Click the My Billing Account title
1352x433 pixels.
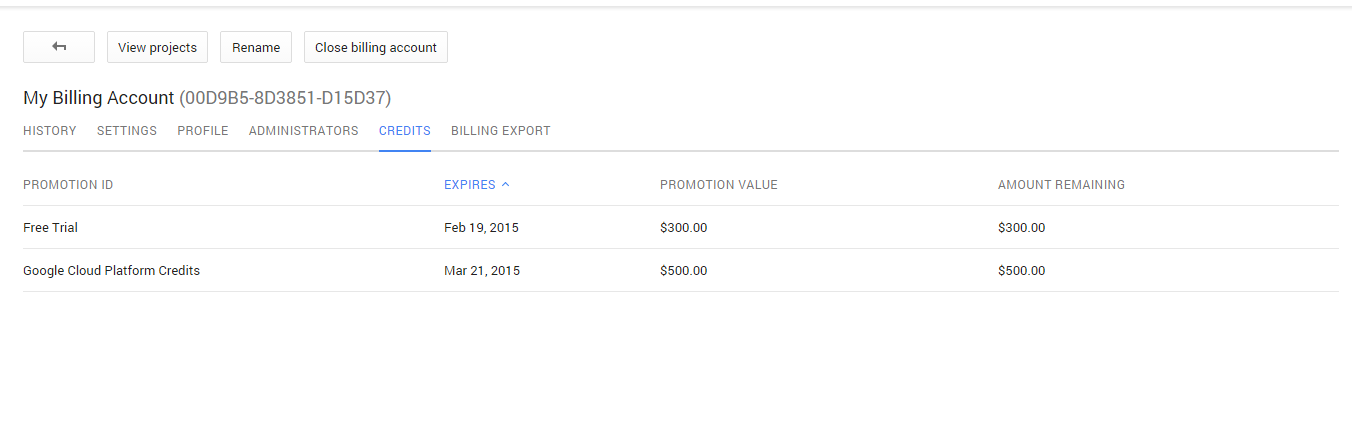(98, 98)
